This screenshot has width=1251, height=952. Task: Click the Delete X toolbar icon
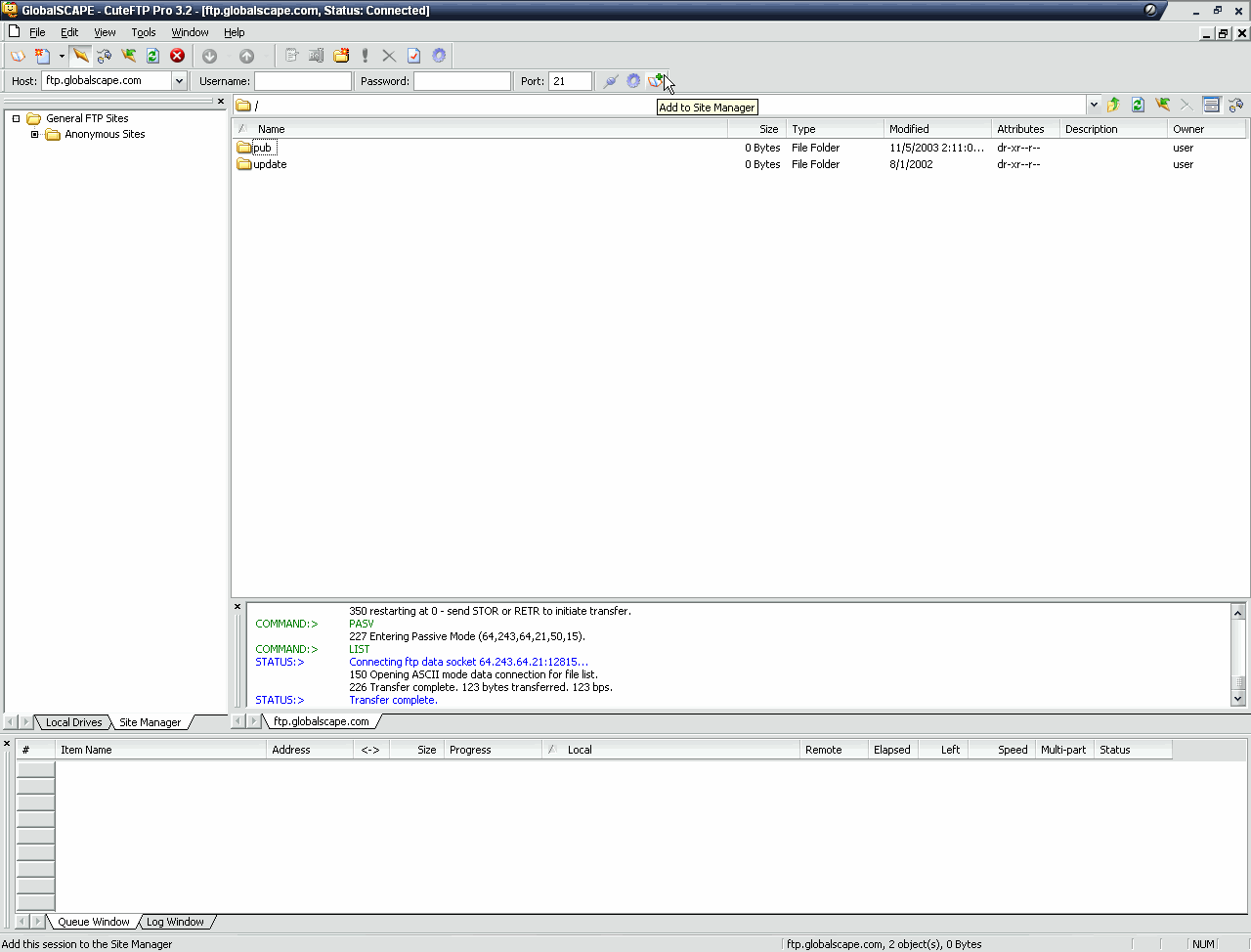(x=389, y=56)
